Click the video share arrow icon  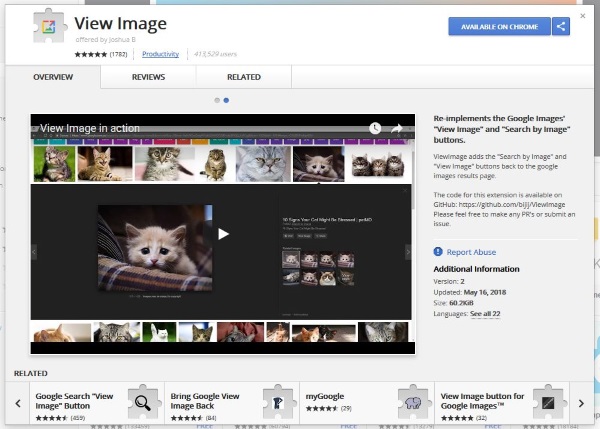click(x=397, y=128)
